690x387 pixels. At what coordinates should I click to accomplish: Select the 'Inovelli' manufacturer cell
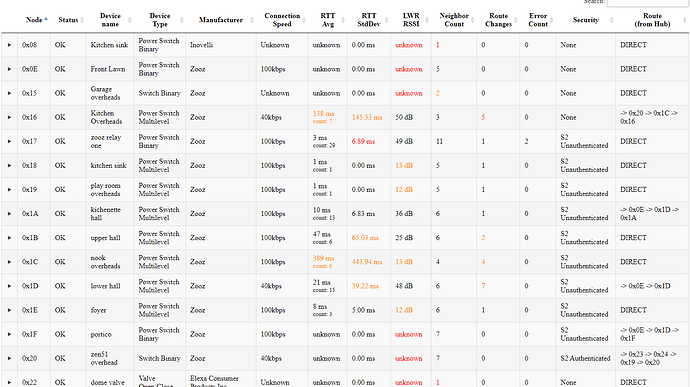click(202, 45)
